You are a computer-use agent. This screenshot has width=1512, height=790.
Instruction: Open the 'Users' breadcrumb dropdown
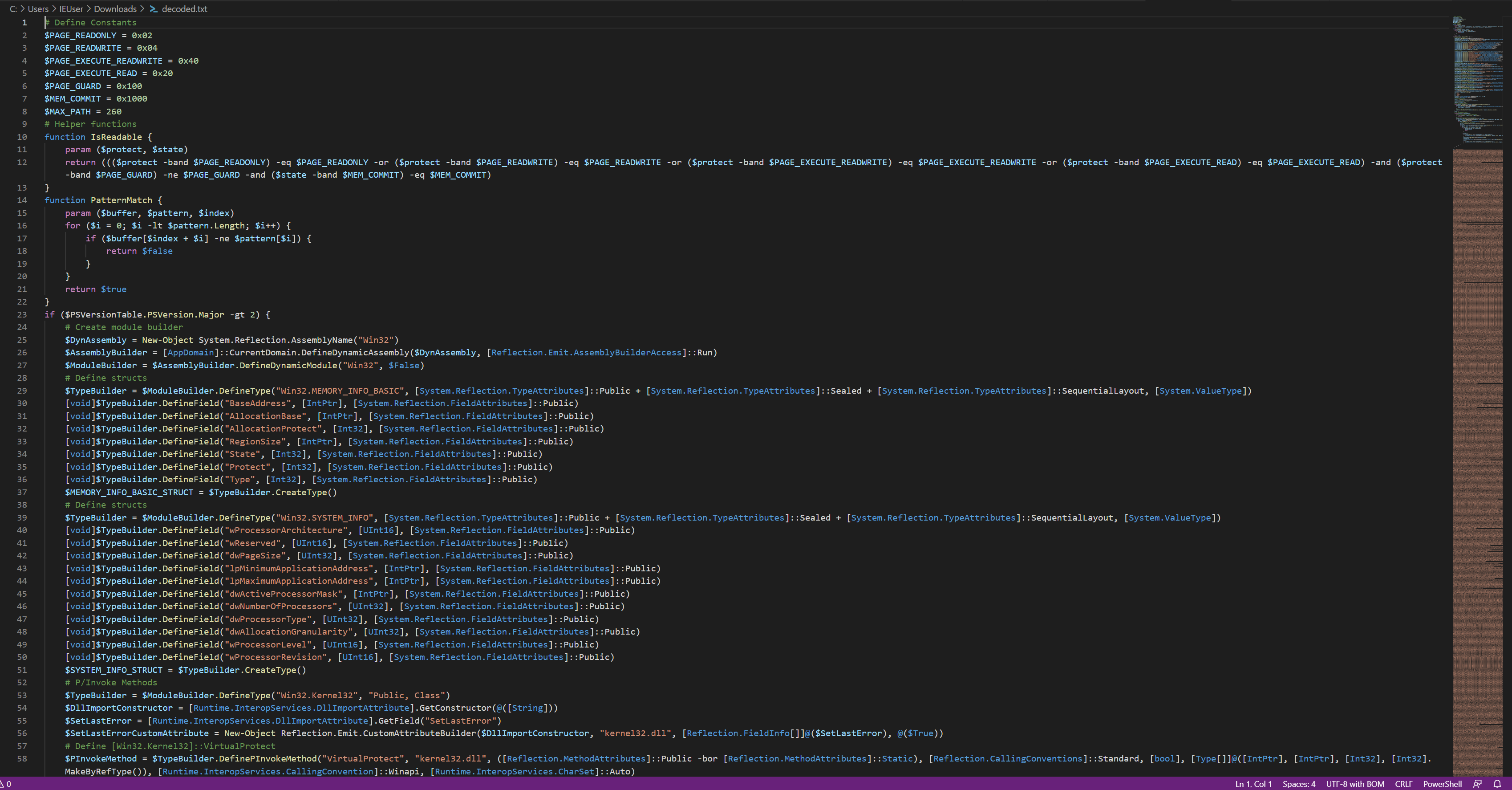[x=38, y=9]
